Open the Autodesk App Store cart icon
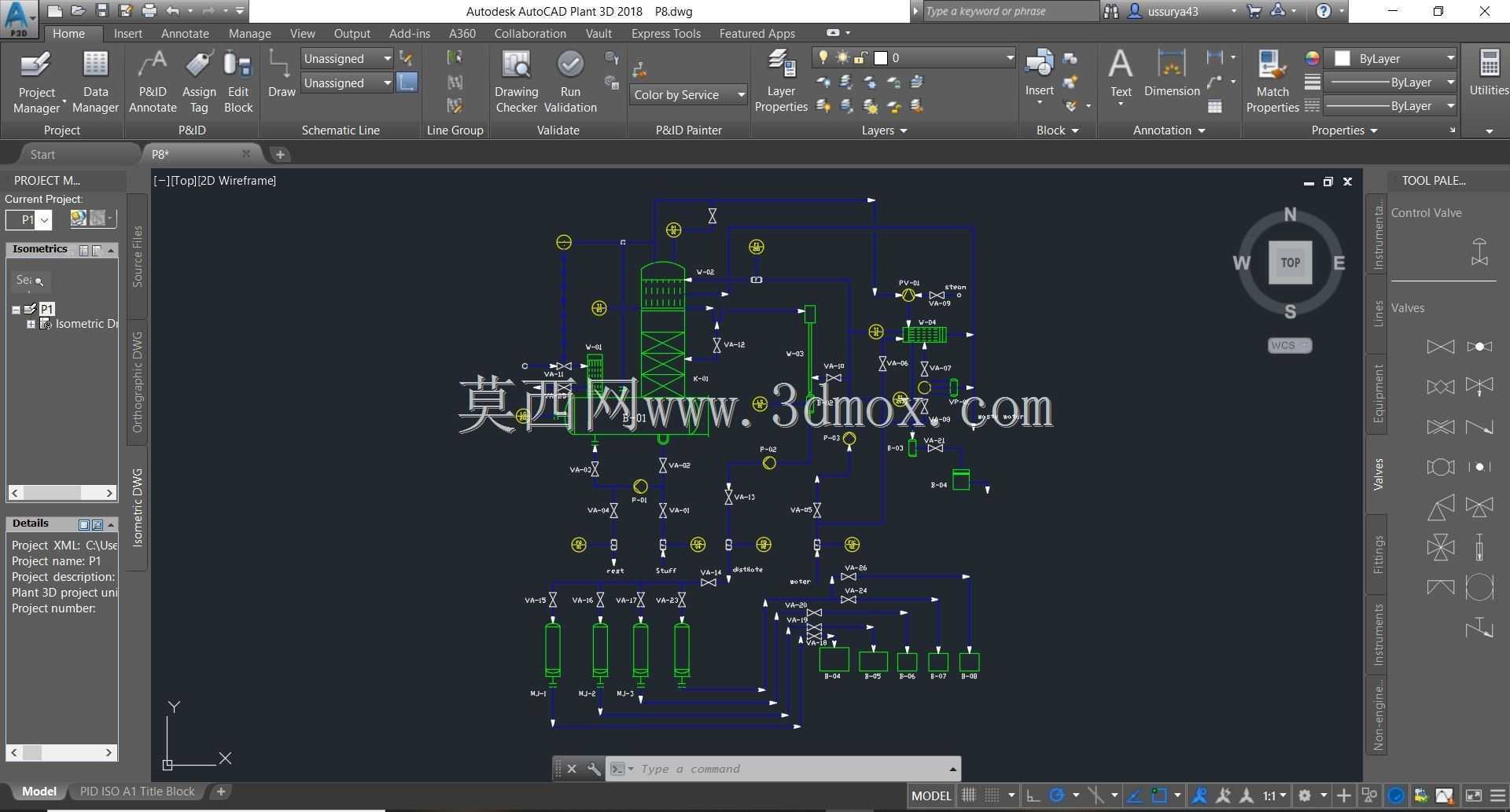The height and width of the screenshot is (812, 1510). (1254, 11)
